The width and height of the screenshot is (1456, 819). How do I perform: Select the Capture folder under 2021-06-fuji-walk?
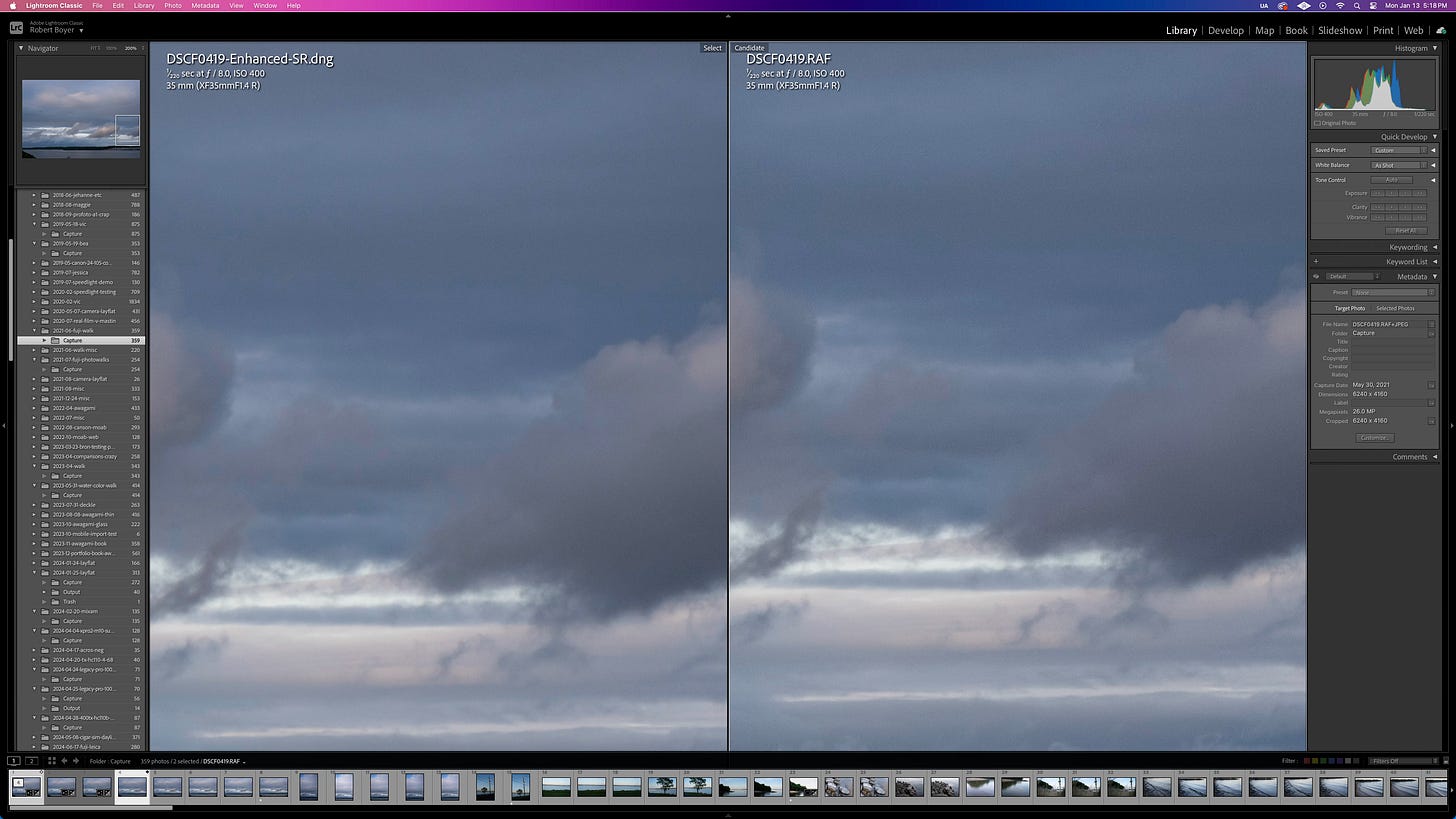click(x=72, y=340)
